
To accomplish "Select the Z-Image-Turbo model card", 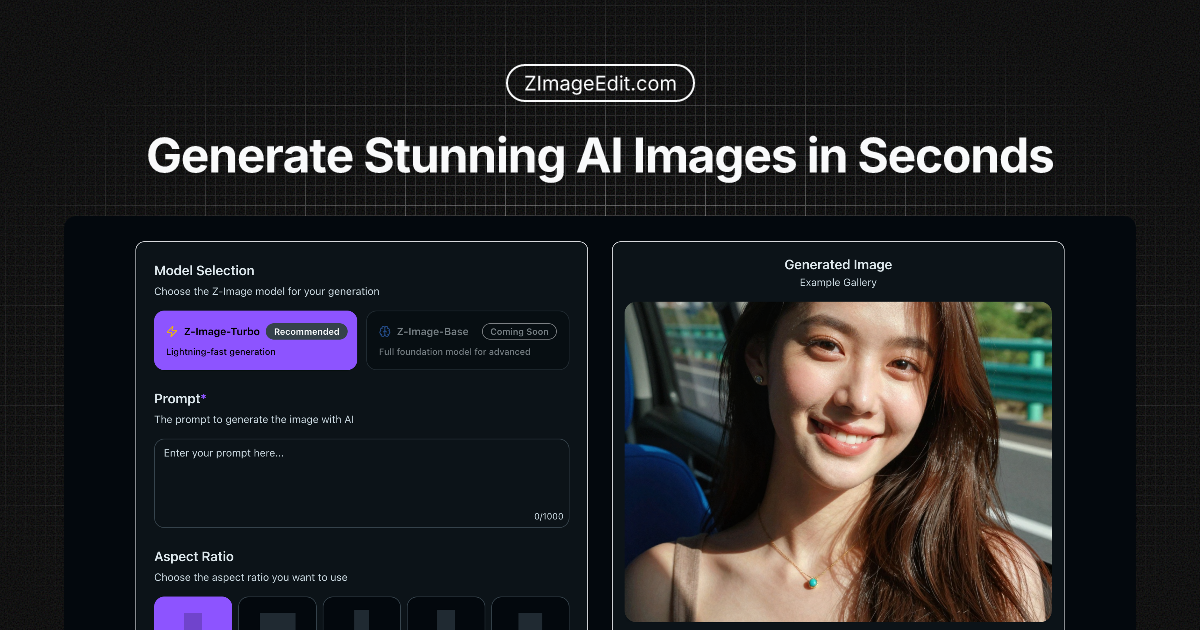I will point(255,340).
